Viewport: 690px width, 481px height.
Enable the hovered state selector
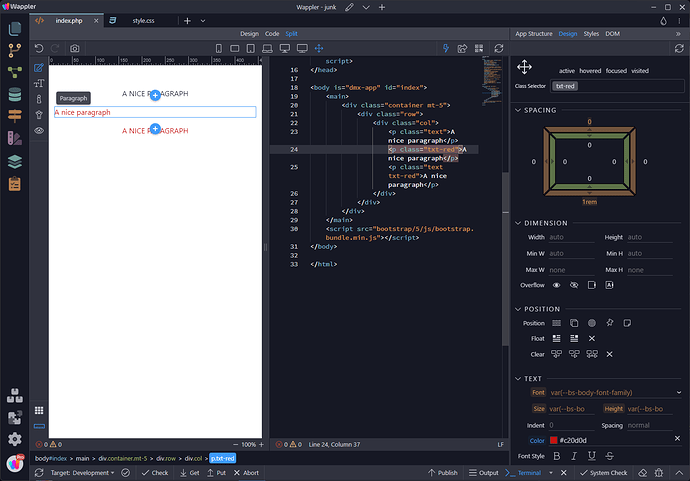(590, 71)
